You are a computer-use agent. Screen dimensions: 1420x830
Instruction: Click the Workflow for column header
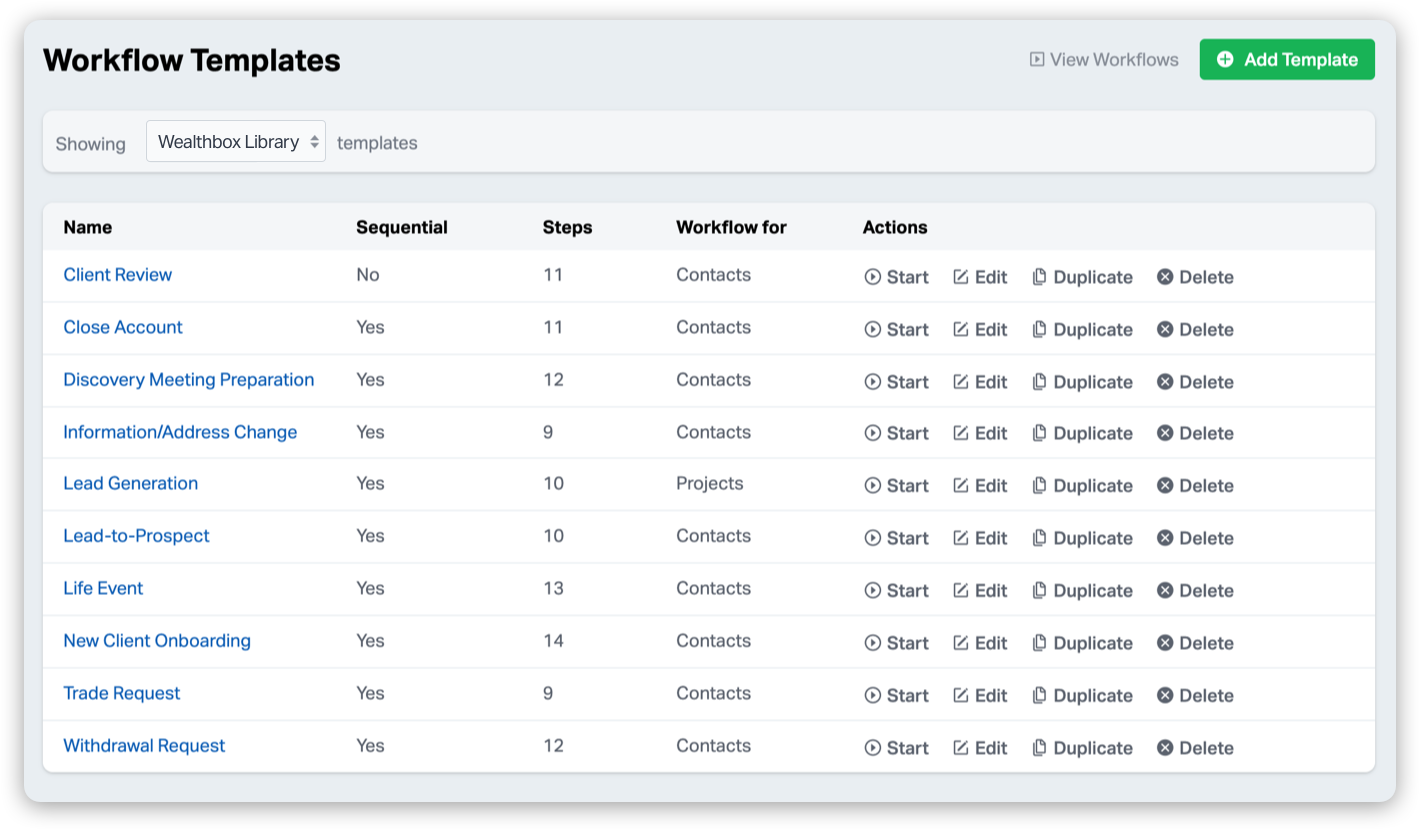point(731,227)
